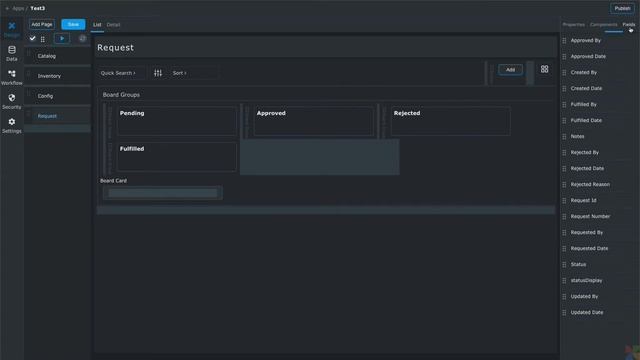Select the Rejected board group
Image resolution: width=640 pixels, height=360 pixels.
click(x=451, y=120)
